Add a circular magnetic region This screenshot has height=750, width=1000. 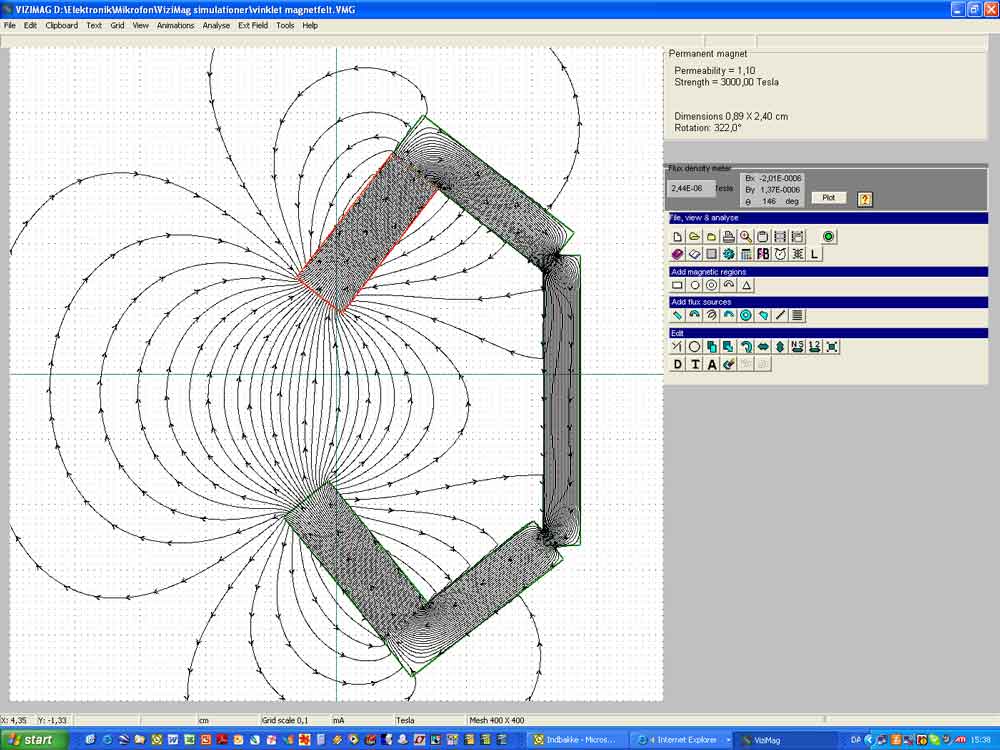695,285
